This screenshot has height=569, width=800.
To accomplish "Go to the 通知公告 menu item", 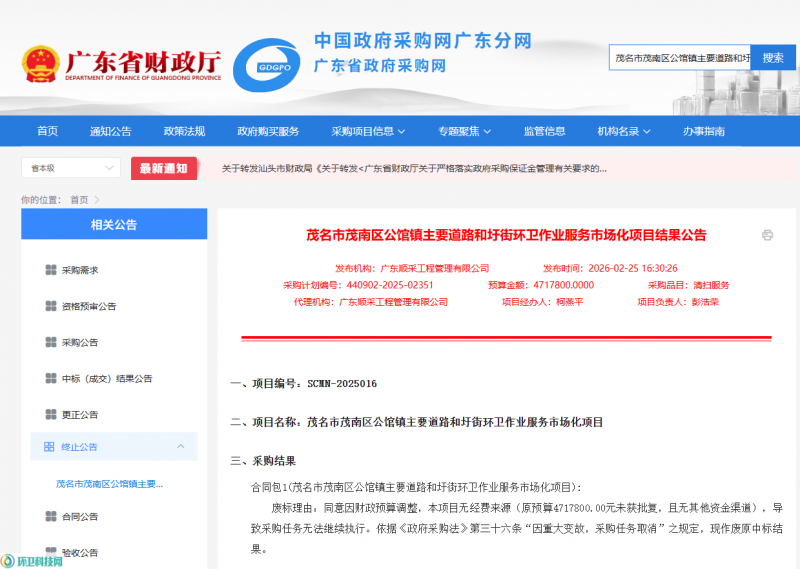I will 110,131.
